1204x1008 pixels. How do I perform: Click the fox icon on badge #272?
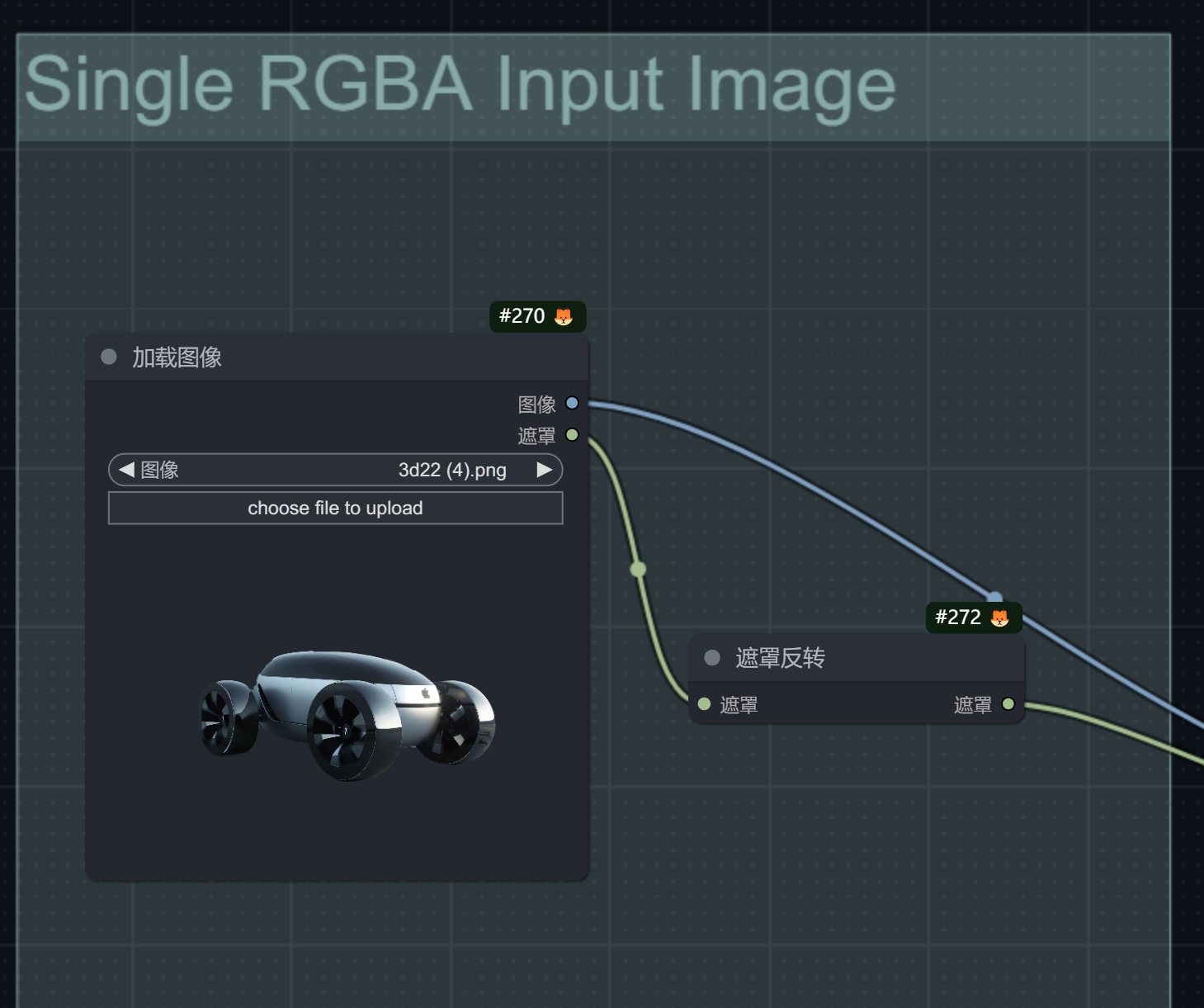[x=999, y=618]
